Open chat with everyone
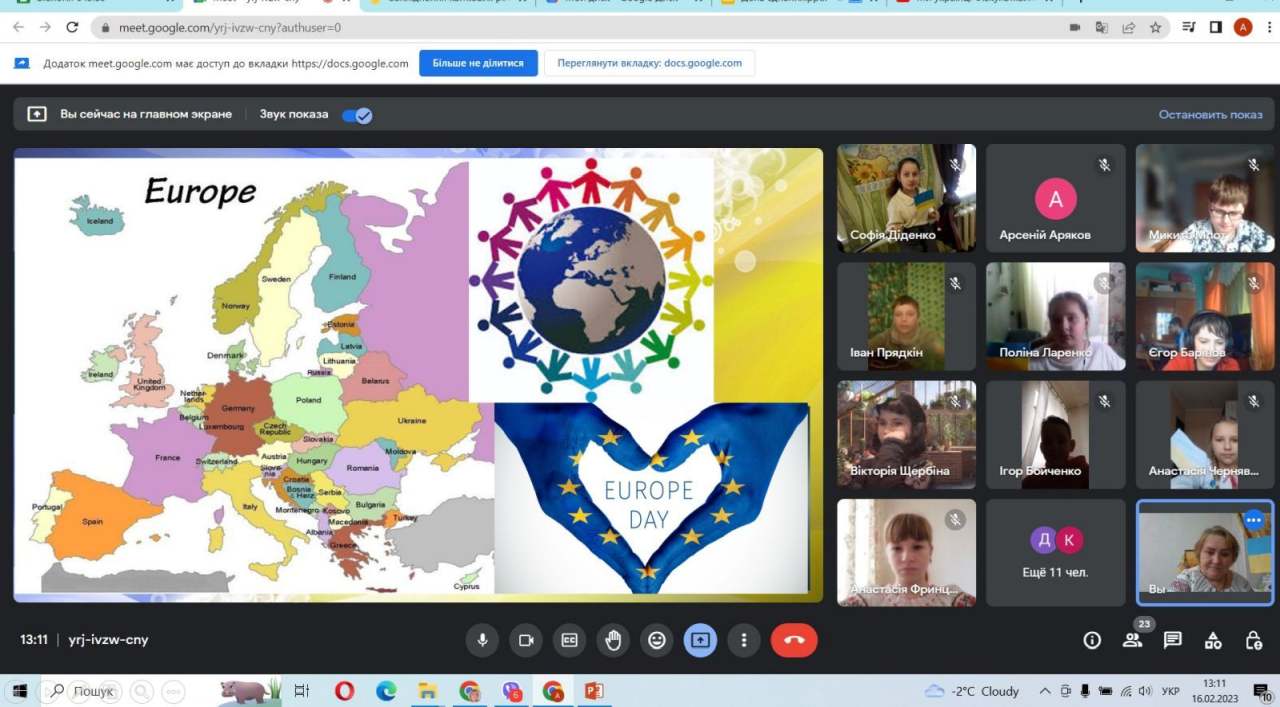Viewport: 1280px width, 707px height. pyautogui.click(x=1173, y=640)
